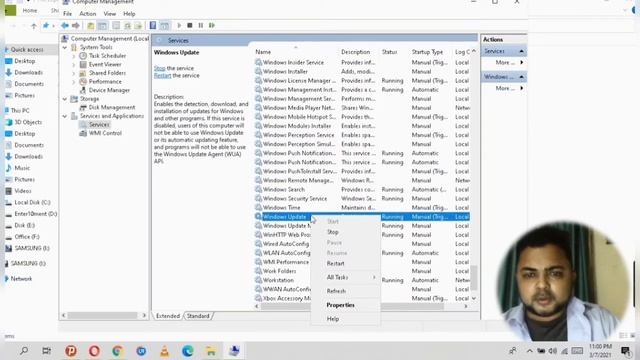Select Disk Management under Storage

(111, 107)
